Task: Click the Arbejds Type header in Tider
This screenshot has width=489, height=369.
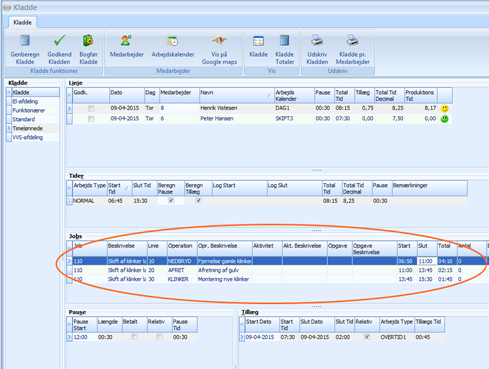Action: [89, 188]
